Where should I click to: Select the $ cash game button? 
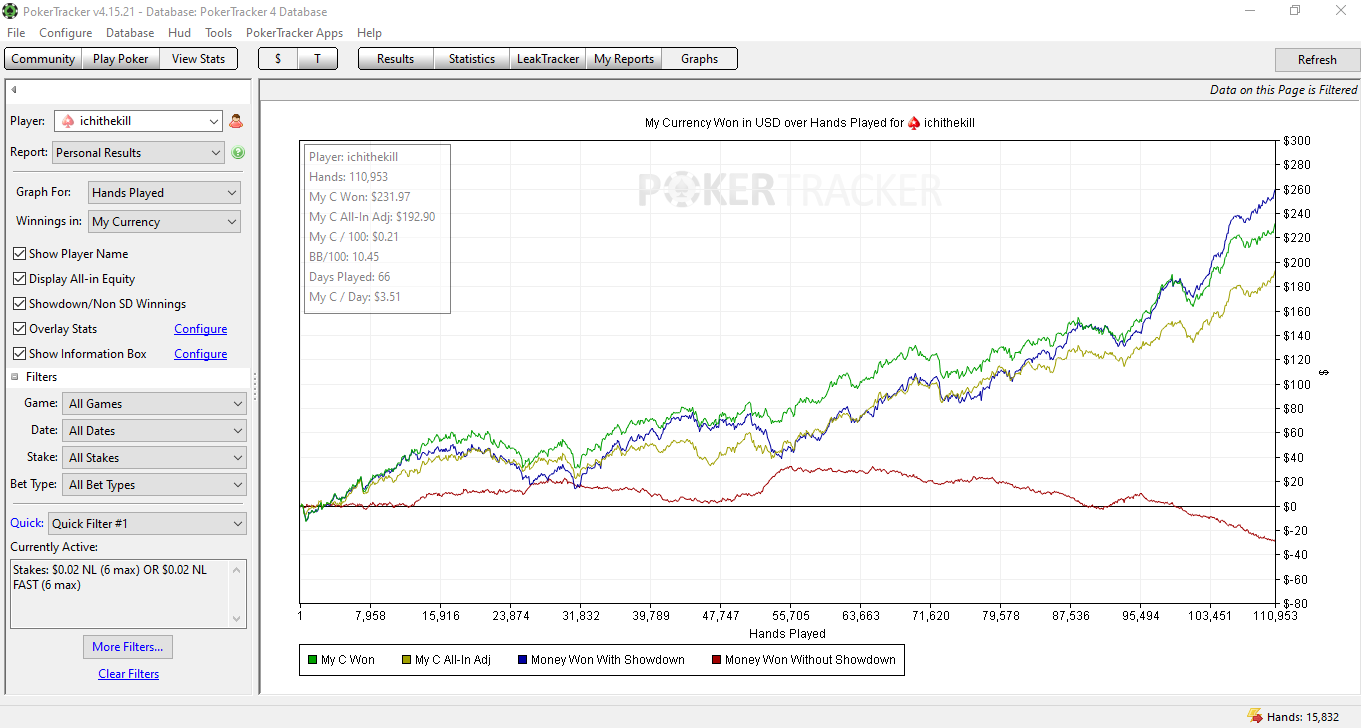coord(277,59)
